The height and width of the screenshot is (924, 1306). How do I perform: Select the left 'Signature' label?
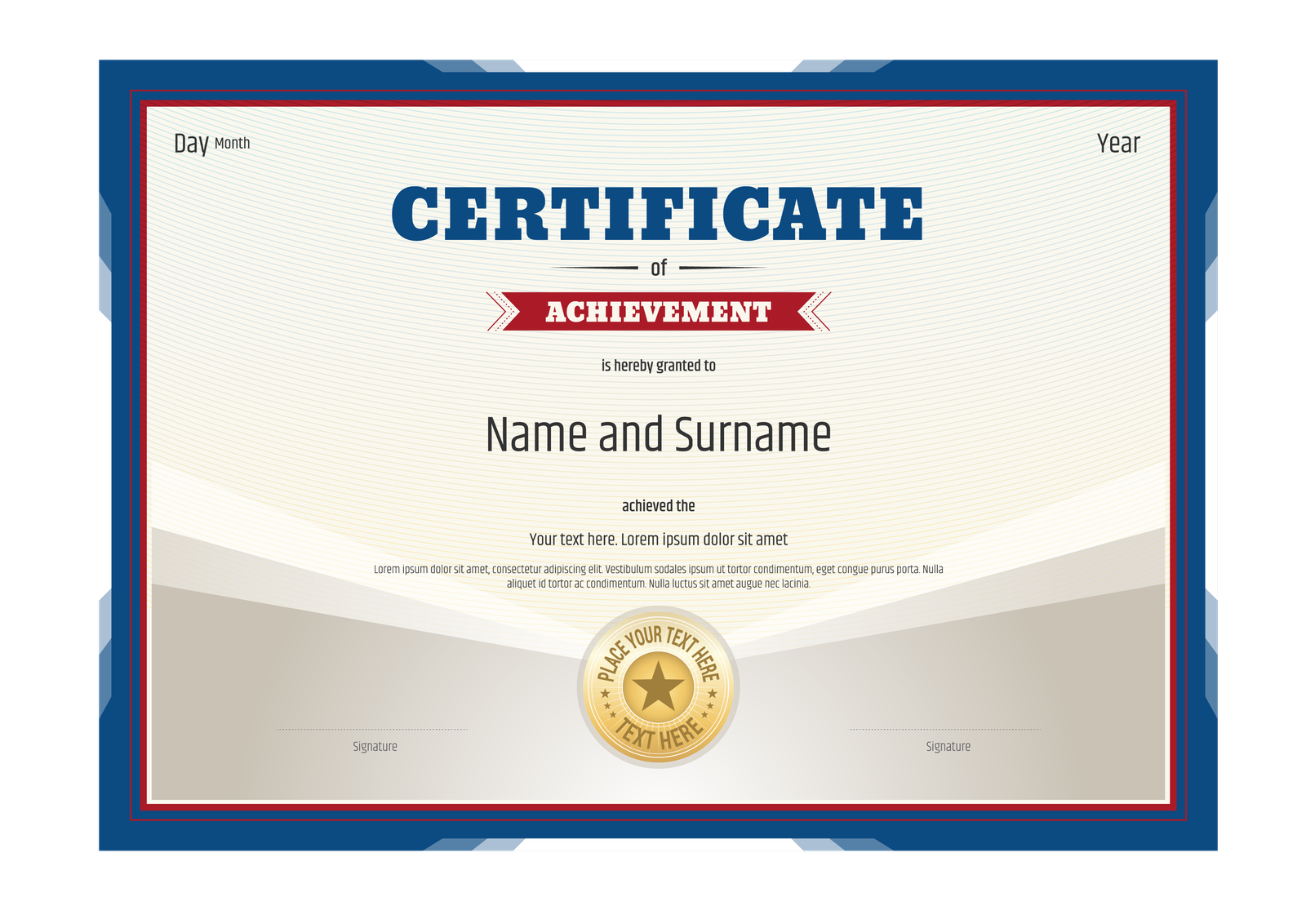(375, 746)
